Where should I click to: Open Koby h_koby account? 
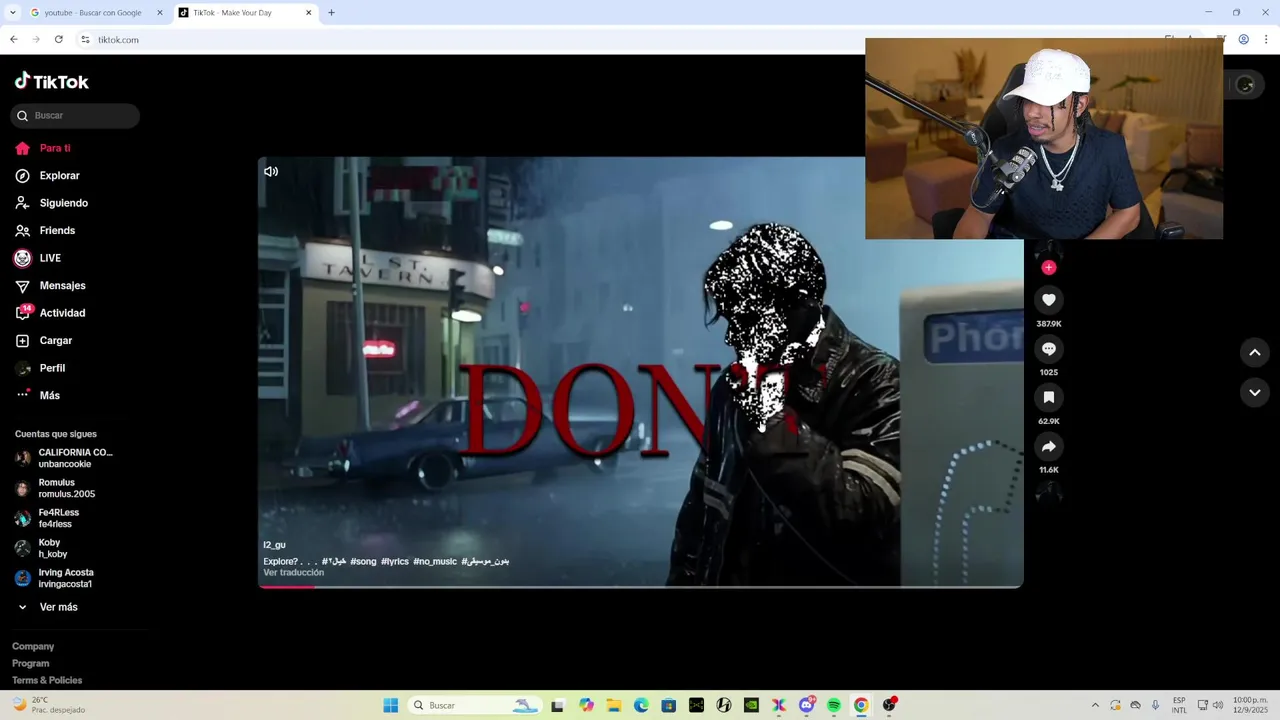(41, 548)
